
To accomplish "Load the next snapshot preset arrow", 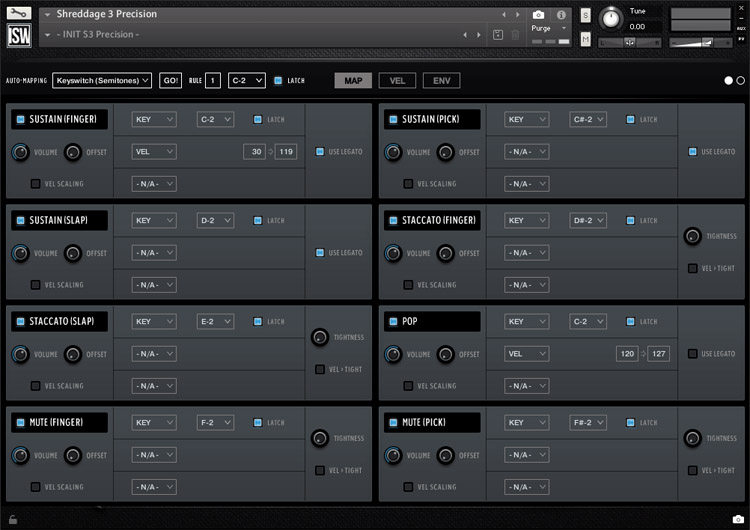I will (x=479, y=35).
